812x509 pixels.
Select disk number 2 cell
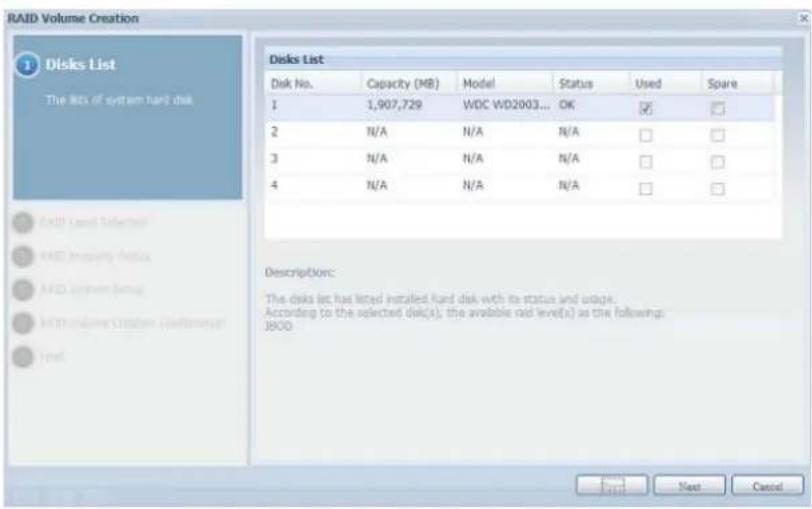pos(274,132)
